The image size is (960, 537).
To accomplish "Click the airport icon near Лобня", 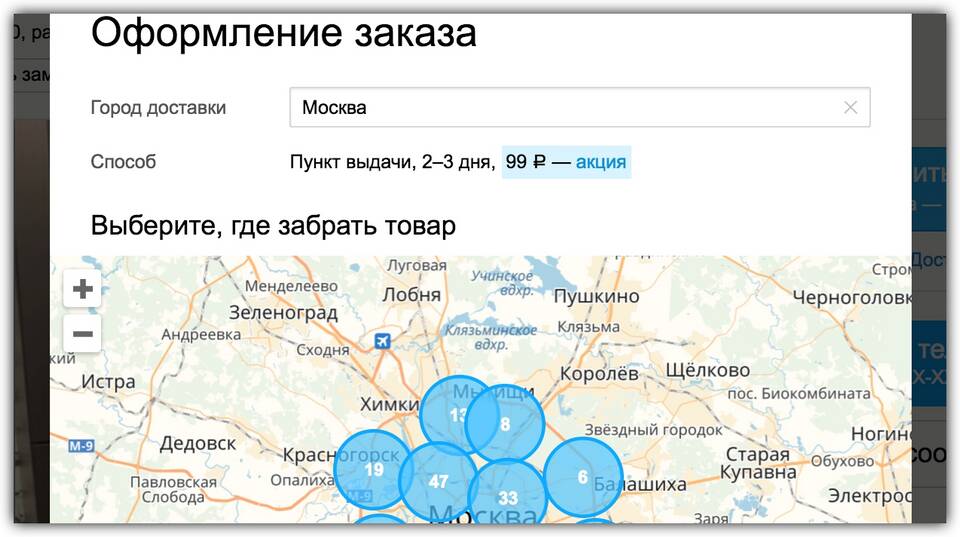I will click(381, 343).
